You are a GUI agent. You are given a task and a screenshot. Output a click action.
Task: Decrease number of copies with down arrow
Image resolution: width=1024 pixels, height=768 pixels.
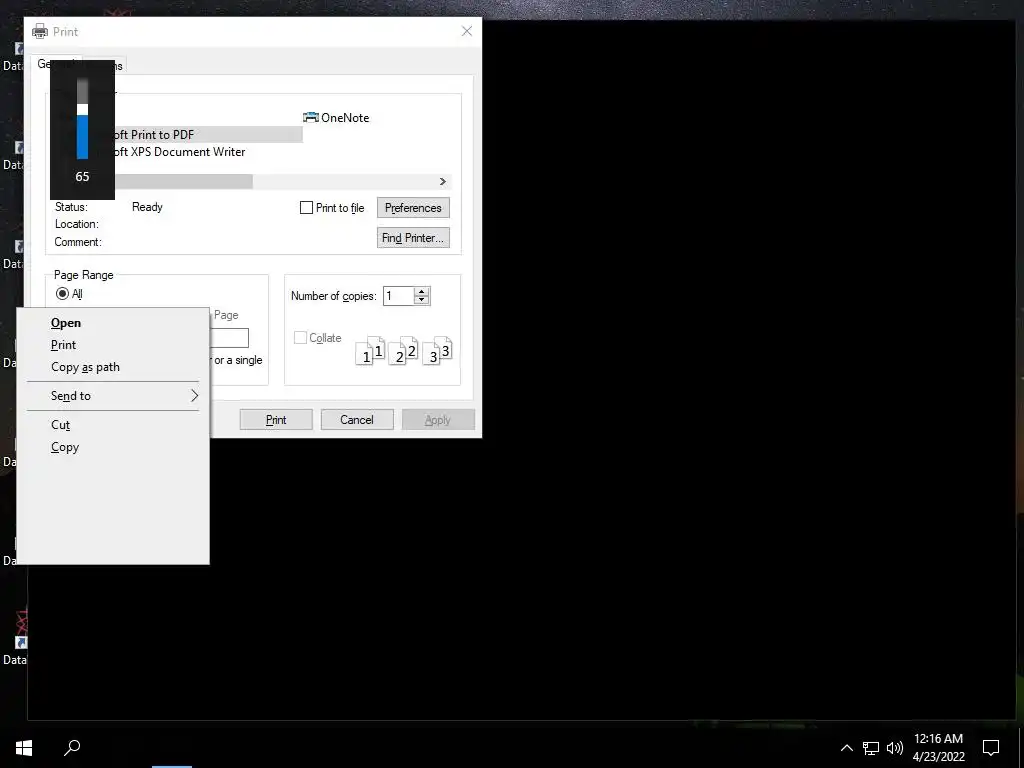pos(422,300)
